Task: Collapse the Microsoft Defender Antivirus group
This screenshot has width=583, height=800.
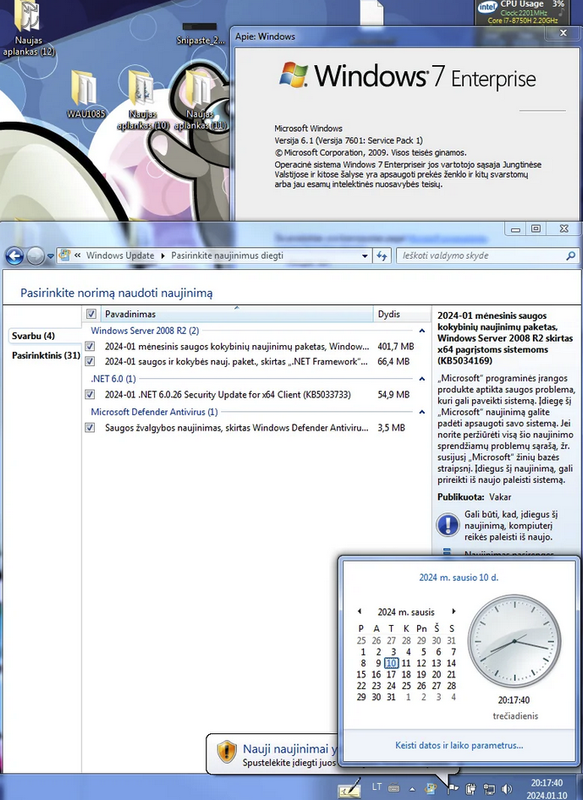Action: 422,412
